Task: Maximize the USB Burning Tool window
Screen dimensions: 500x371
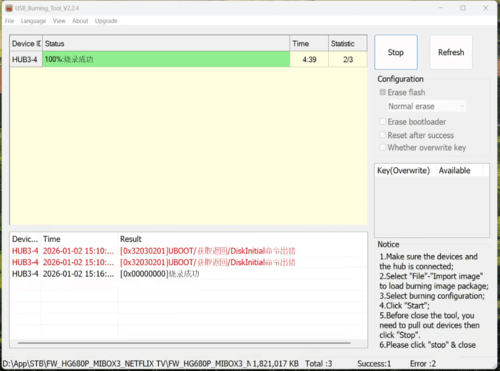Action: [x=463, y=8]
